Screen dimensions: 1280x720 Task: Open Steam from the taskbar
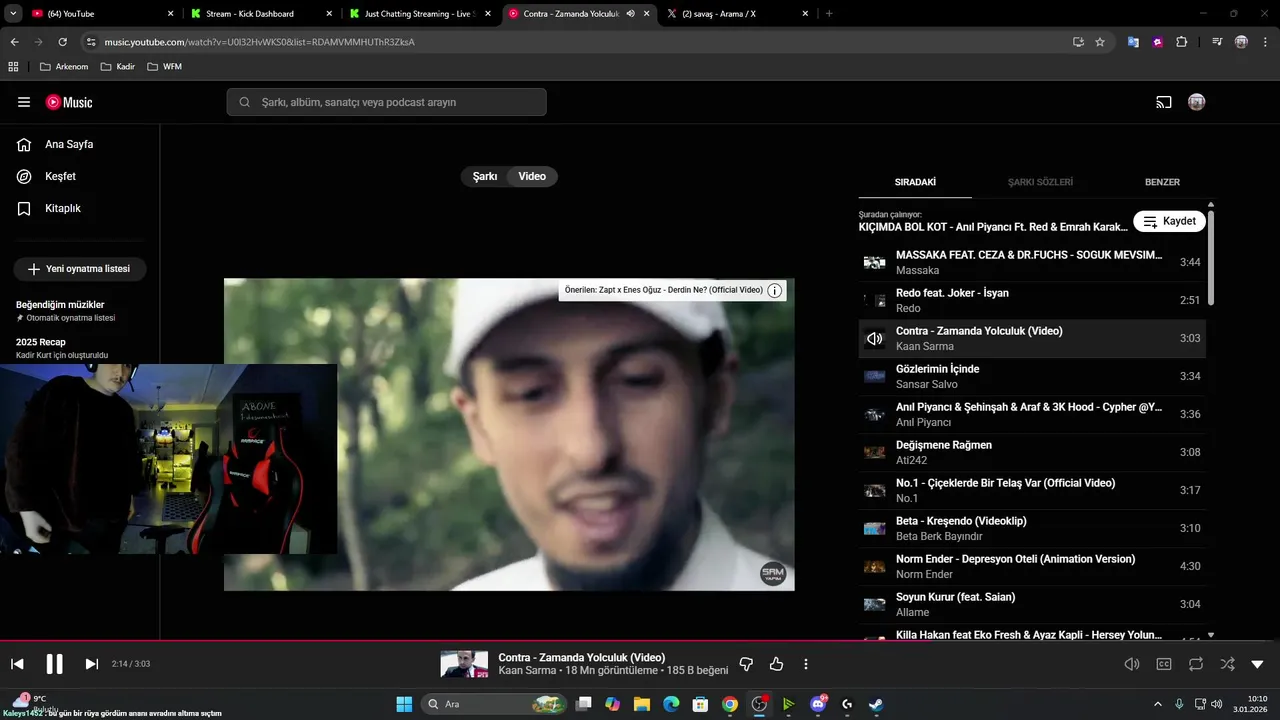(876, 704)
